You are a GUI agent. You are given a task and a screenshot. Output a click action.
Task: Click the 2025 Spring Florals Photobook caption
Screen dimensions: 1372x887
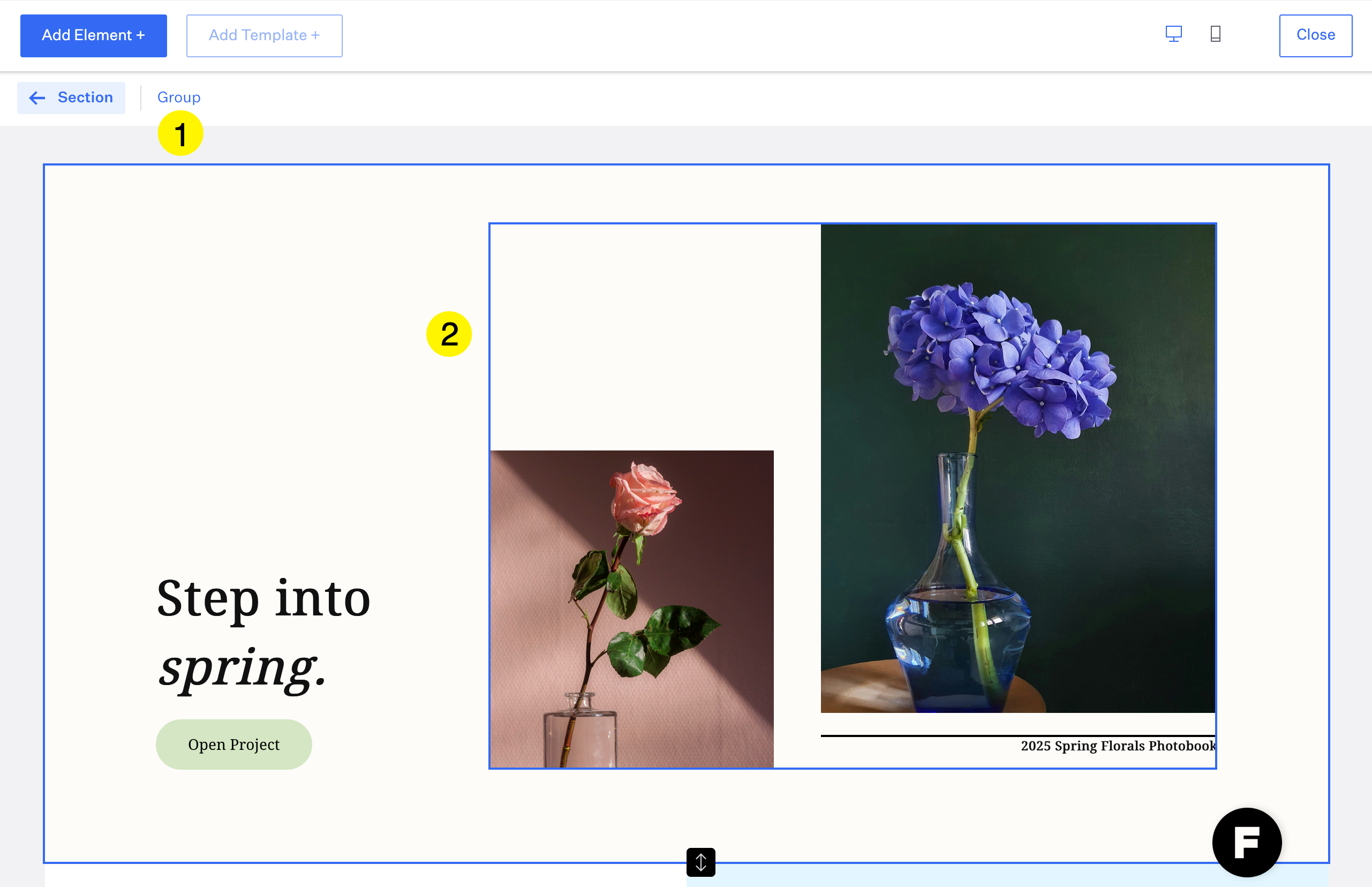point(1118,746)
